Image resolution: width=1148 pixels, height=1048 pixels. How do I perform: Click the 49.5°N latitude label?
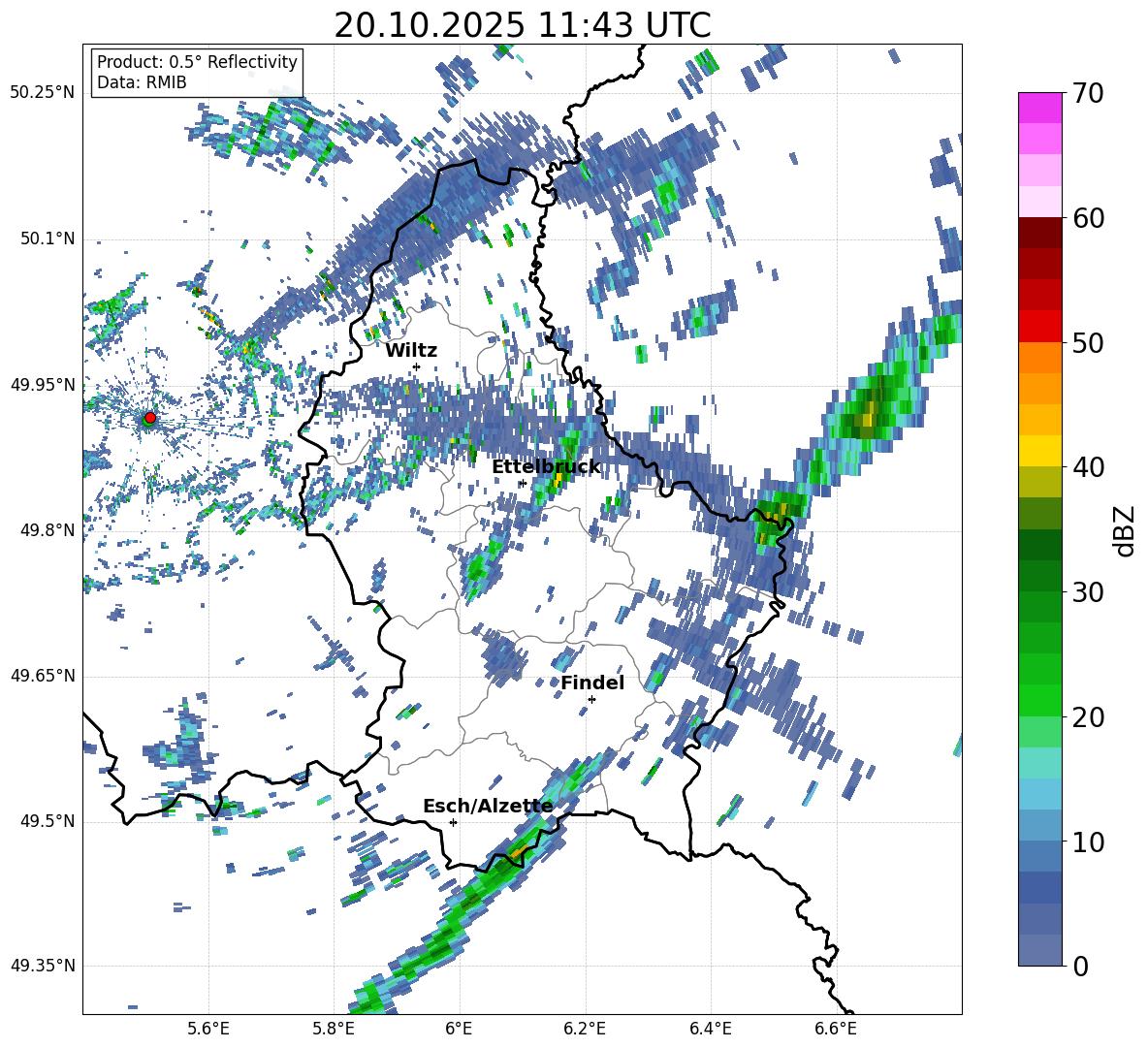[x=47, y=821]
